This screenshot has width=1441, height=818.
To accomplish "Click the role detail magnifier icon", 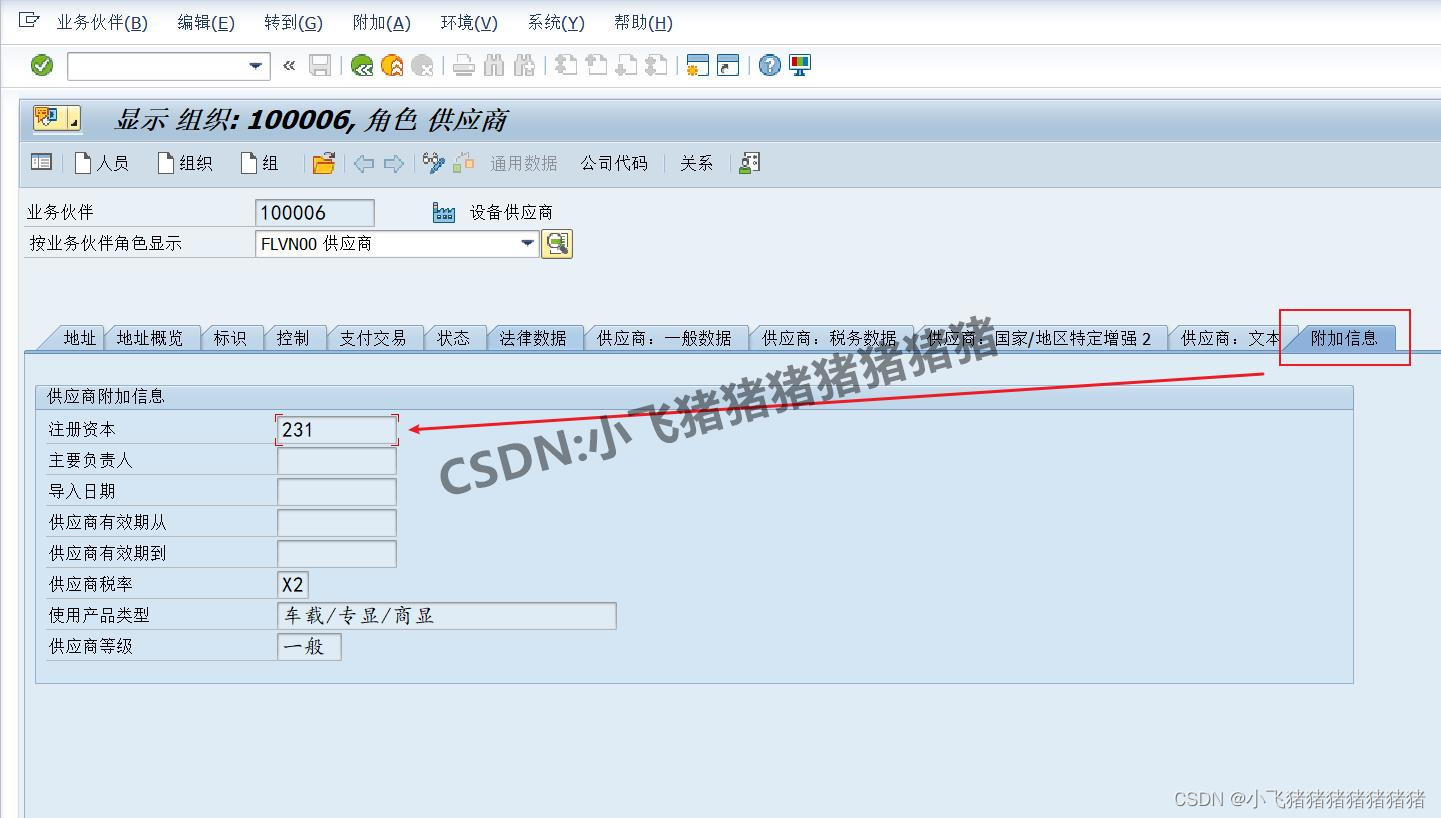I will tap(557, 243).
